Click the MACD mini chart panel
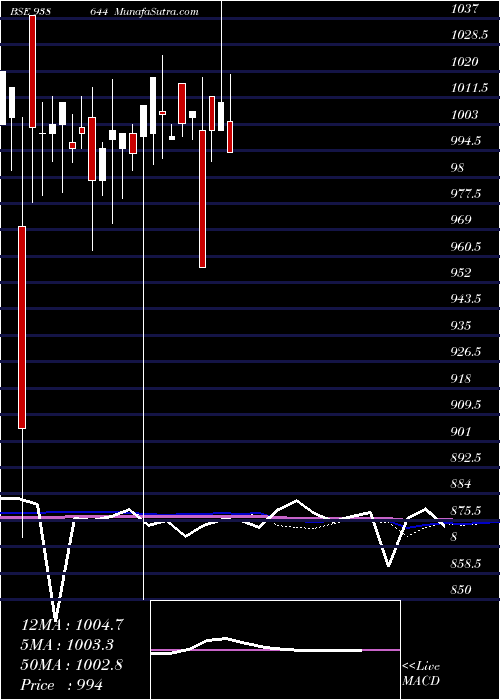Viewport: 500px width, 700px height. (275, 650)
